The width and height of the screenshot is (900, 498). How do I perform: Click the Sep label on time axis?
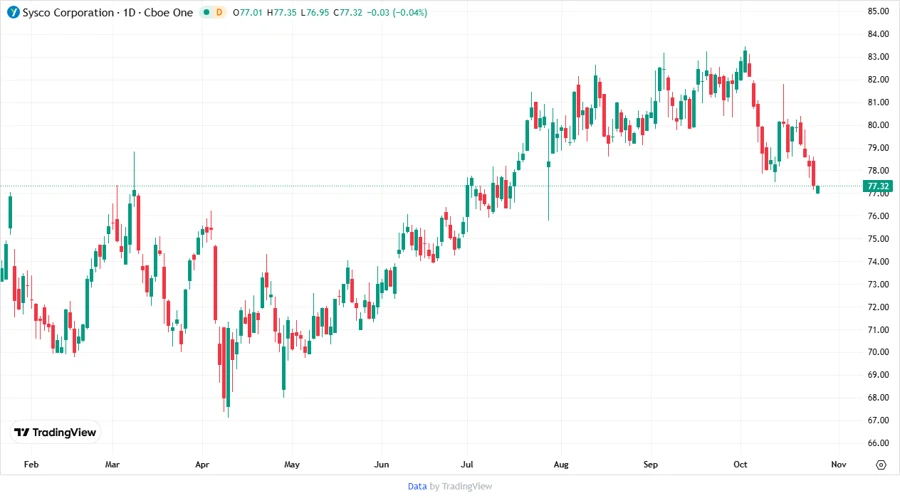650,465
